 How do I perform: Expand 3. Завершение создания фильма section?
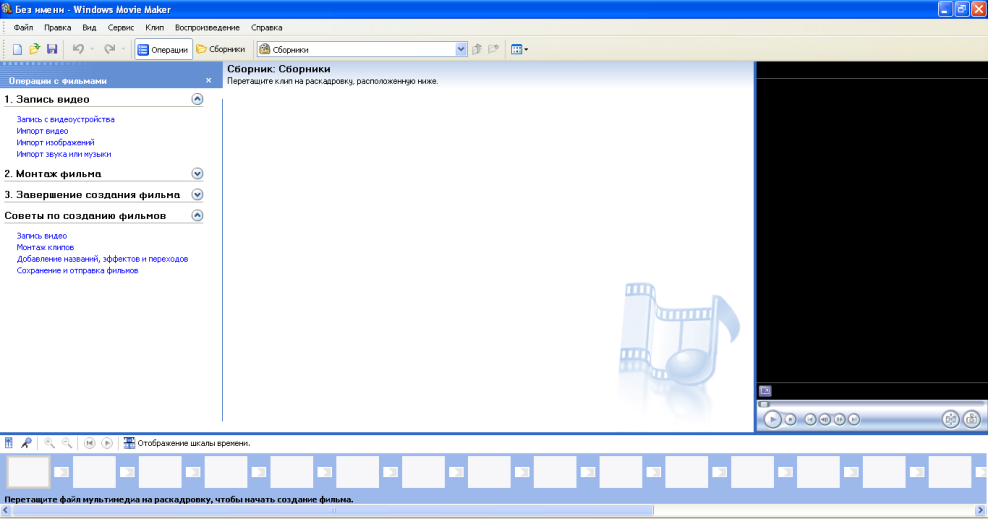[197, 195]
